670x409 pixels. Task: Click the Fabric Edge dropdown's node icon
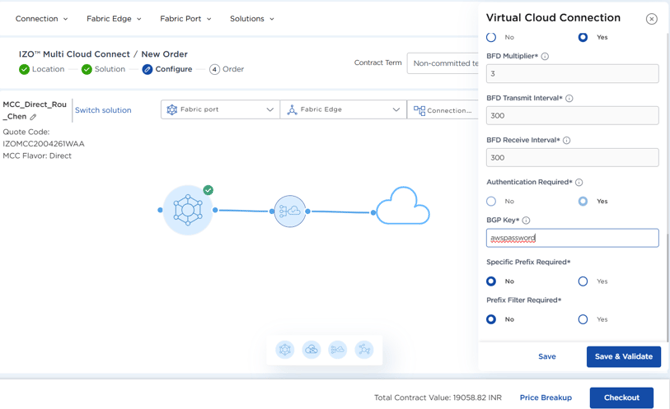292,110
